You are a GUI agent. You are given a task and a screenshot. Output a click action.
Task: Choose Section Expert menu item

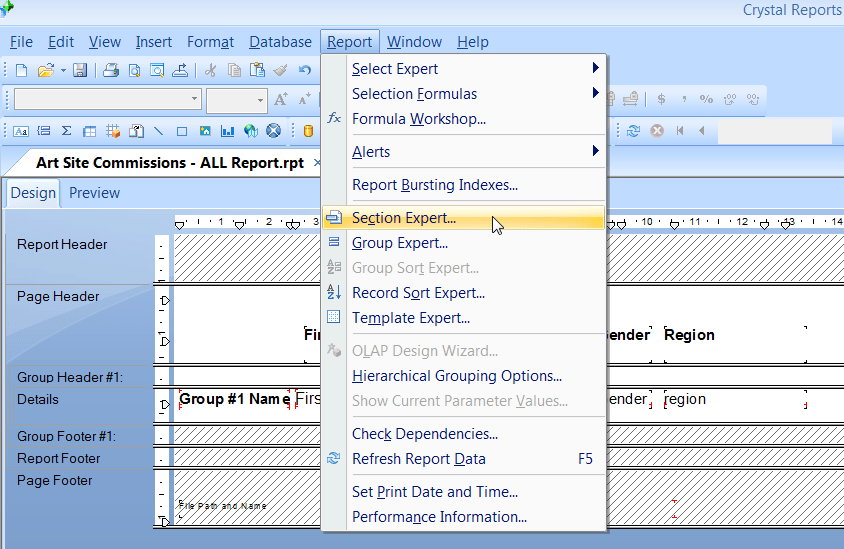click(x=463, y=218)
